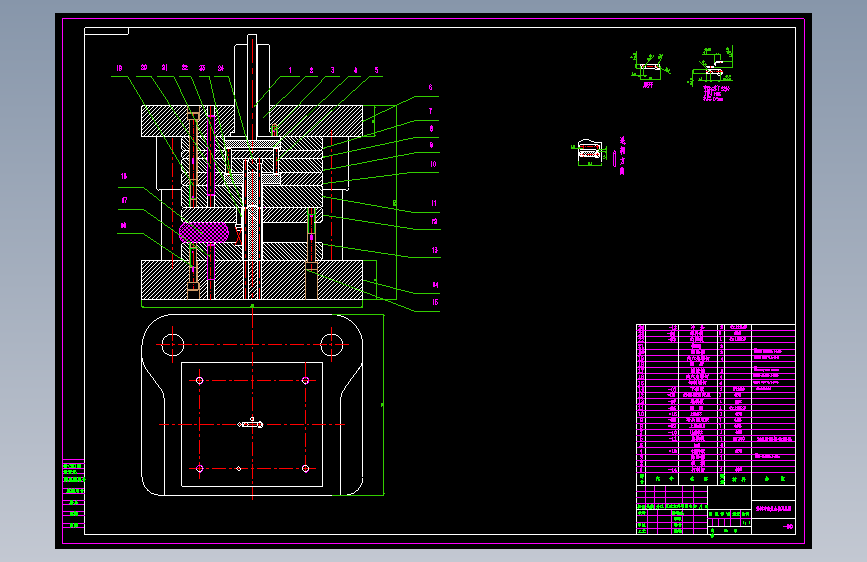The width and height of the screenshot is (867, 562).
Task: Click callout number 6 on the right
Action: click(431, 87)
